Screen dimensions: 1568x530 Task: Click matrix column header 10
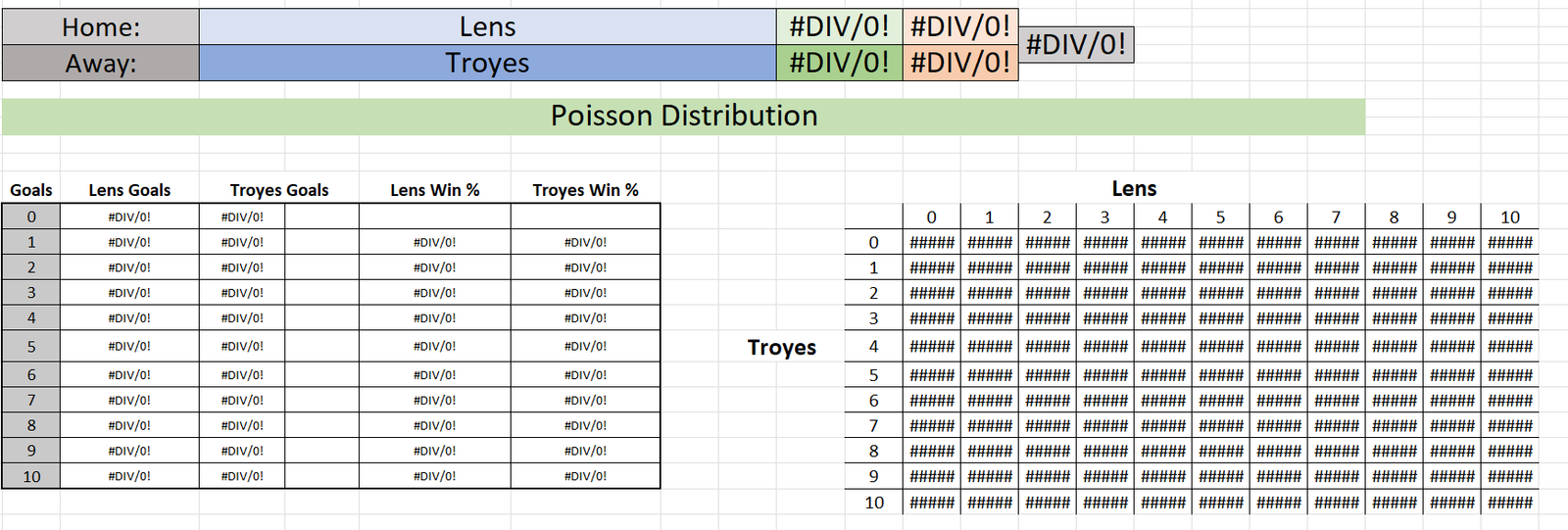(1510, 217)
